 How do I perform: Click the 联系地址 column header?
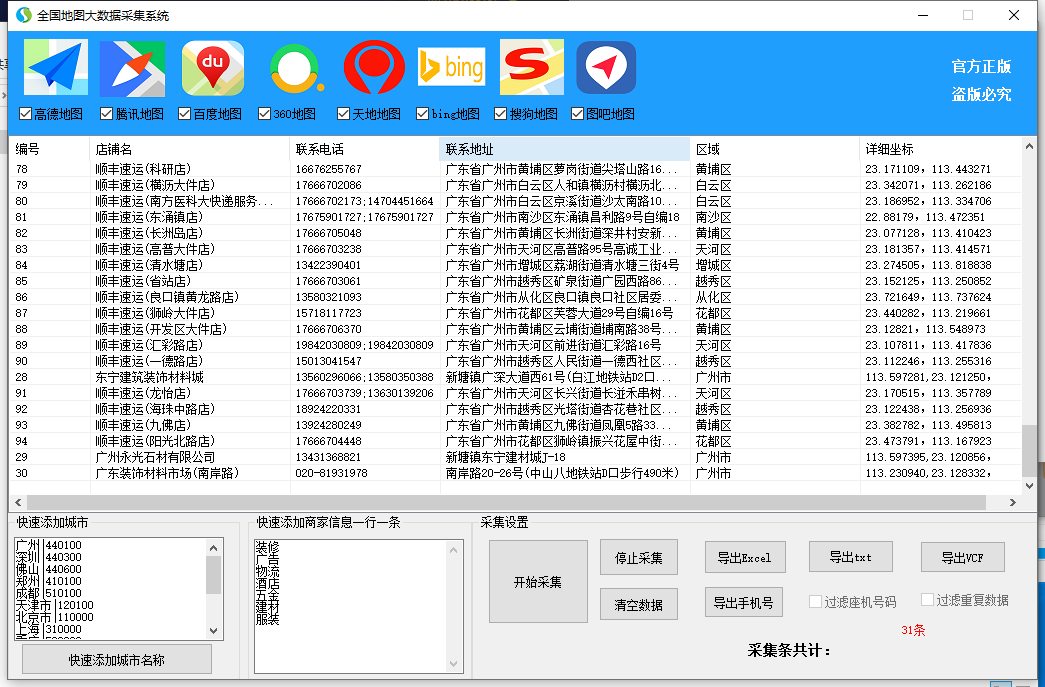pos(564,149)
